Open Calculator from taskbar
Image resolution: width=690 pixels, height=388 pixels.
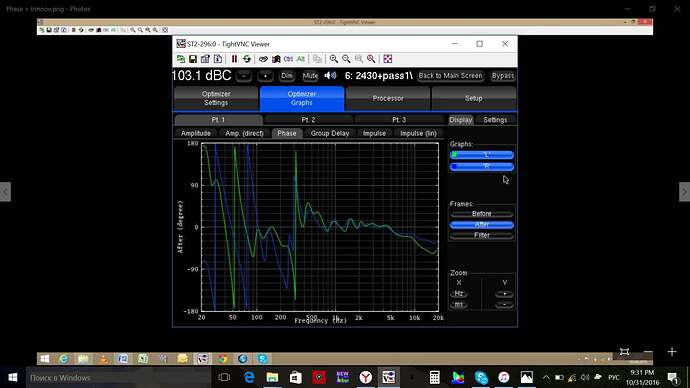tap(435, 377)
